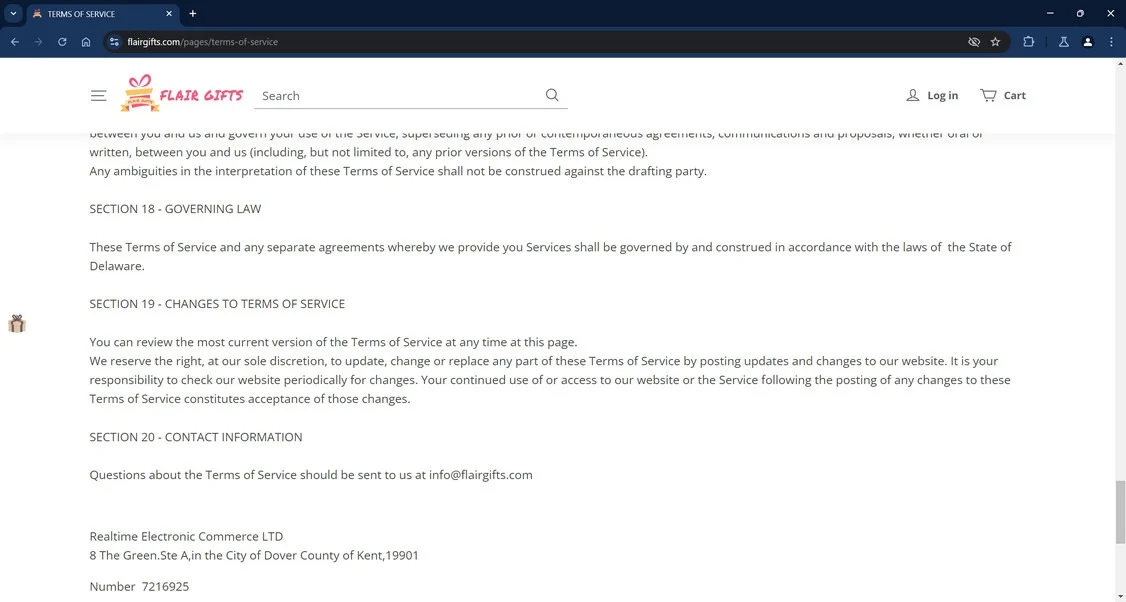
Task: Click SECTION 18 - GOVERNING LAW heading
Action: click(x=175, y=209)
